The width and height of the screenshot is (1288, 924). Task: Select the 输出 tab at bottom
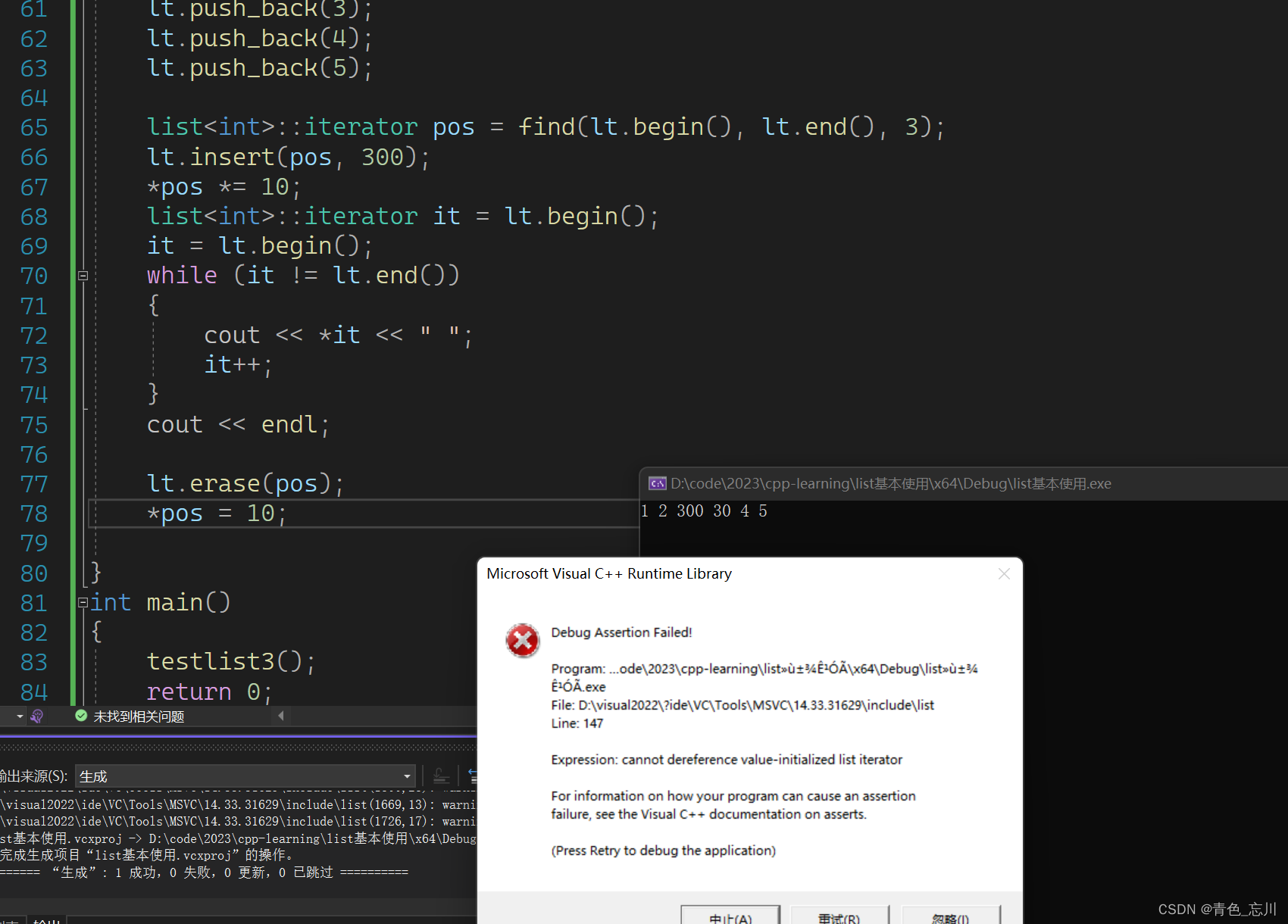(x=47, y=919)
